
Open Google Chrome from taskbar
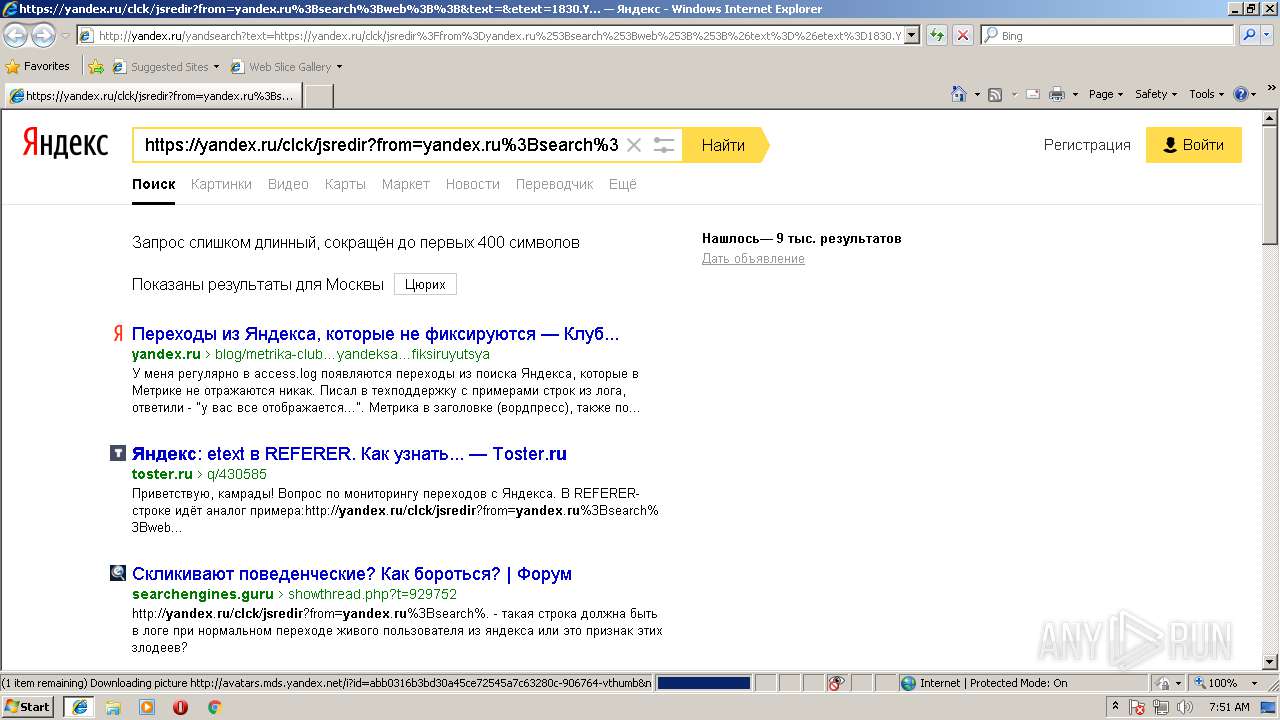[x=214, y=707]
